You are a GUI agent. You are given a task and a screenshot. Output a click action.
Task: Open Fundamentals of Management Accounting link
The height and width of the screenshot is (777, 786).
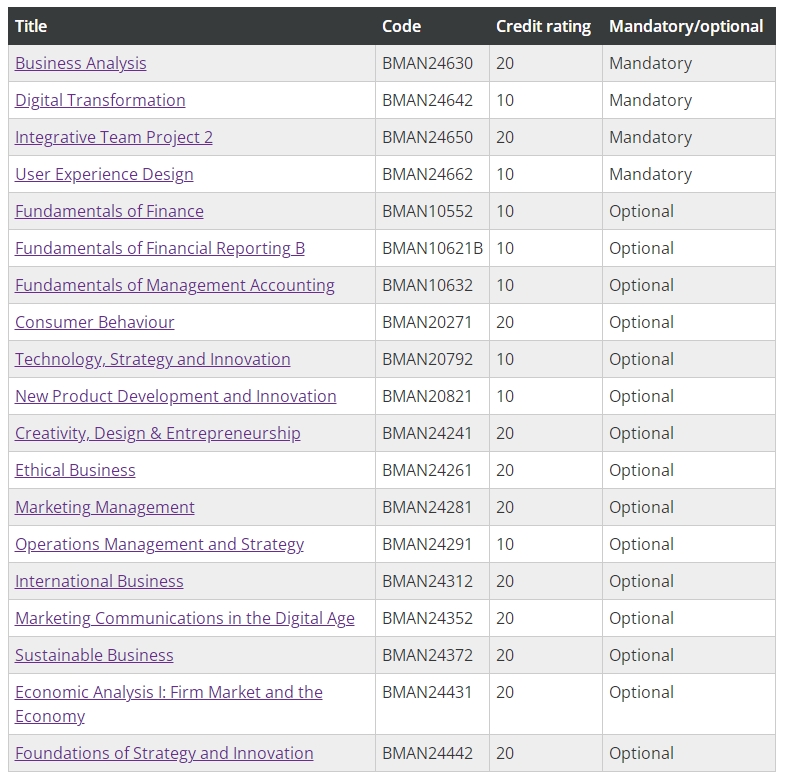175,285
